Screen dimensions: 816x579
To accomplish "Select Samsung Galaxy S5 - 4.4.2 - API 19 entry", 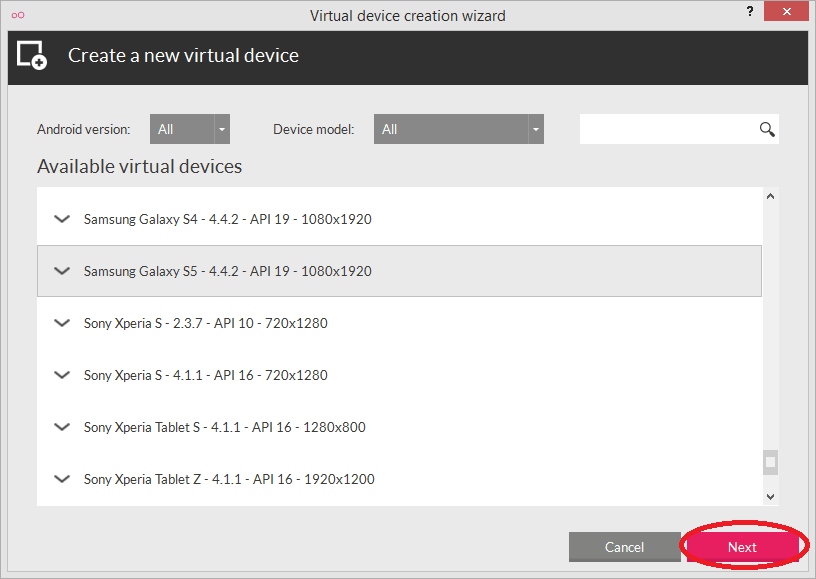I will [399, 271].
